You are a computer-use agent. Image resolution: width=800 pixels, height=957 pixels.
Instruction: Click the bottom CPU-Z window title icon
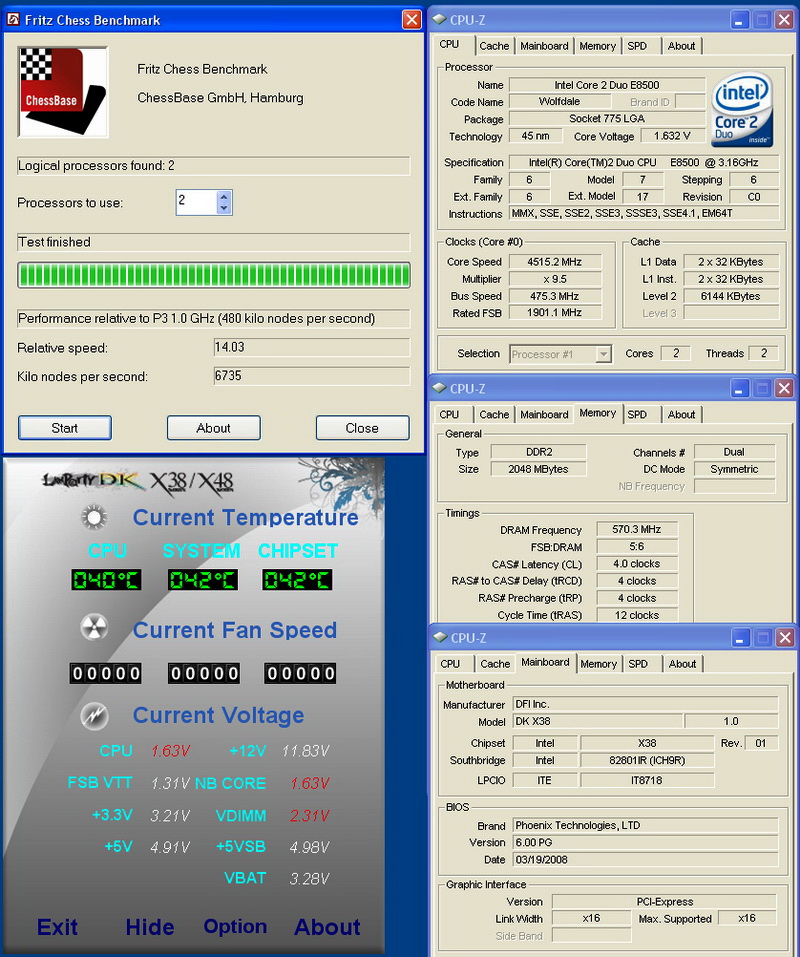pyautogui.click(x=440, y=637)
